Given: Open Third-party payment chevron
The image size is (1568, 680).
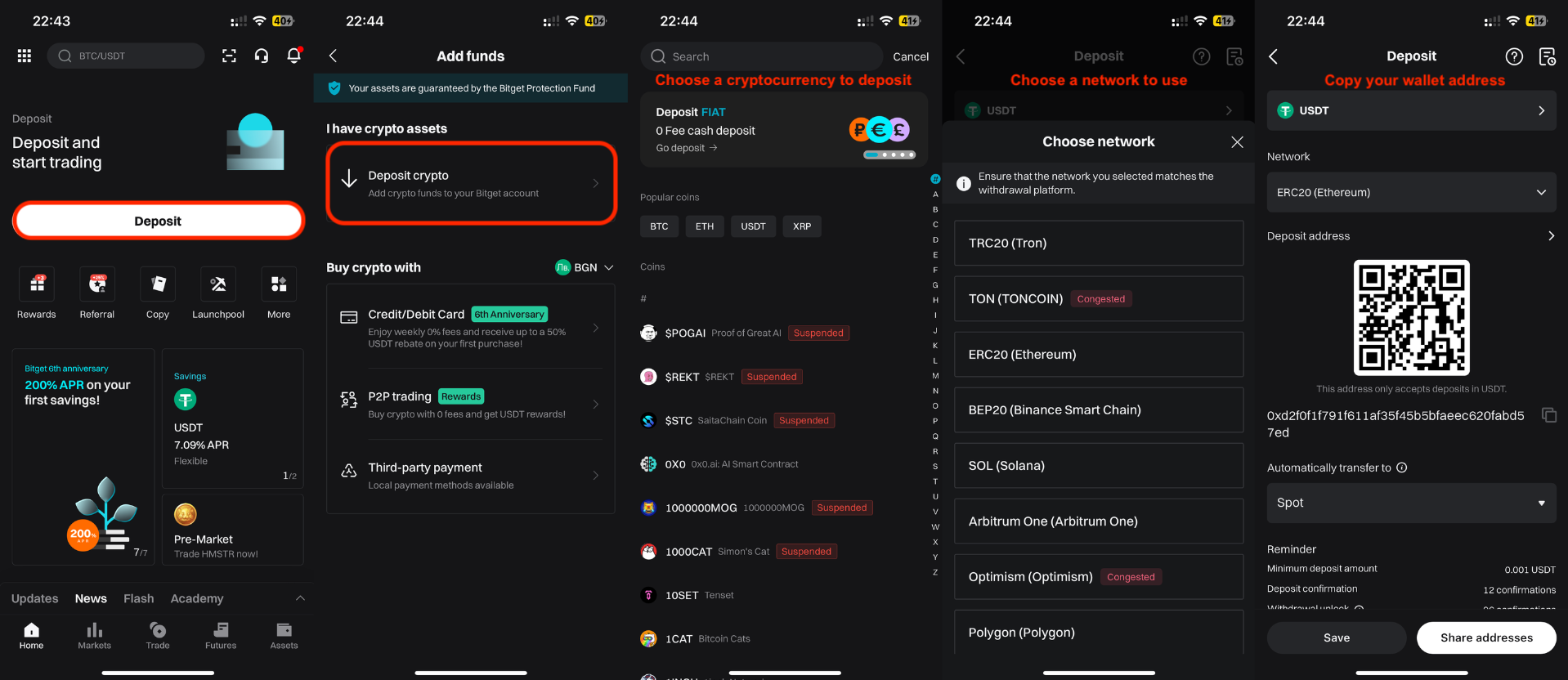Looking at the screenshot, I should coord(596,476).
